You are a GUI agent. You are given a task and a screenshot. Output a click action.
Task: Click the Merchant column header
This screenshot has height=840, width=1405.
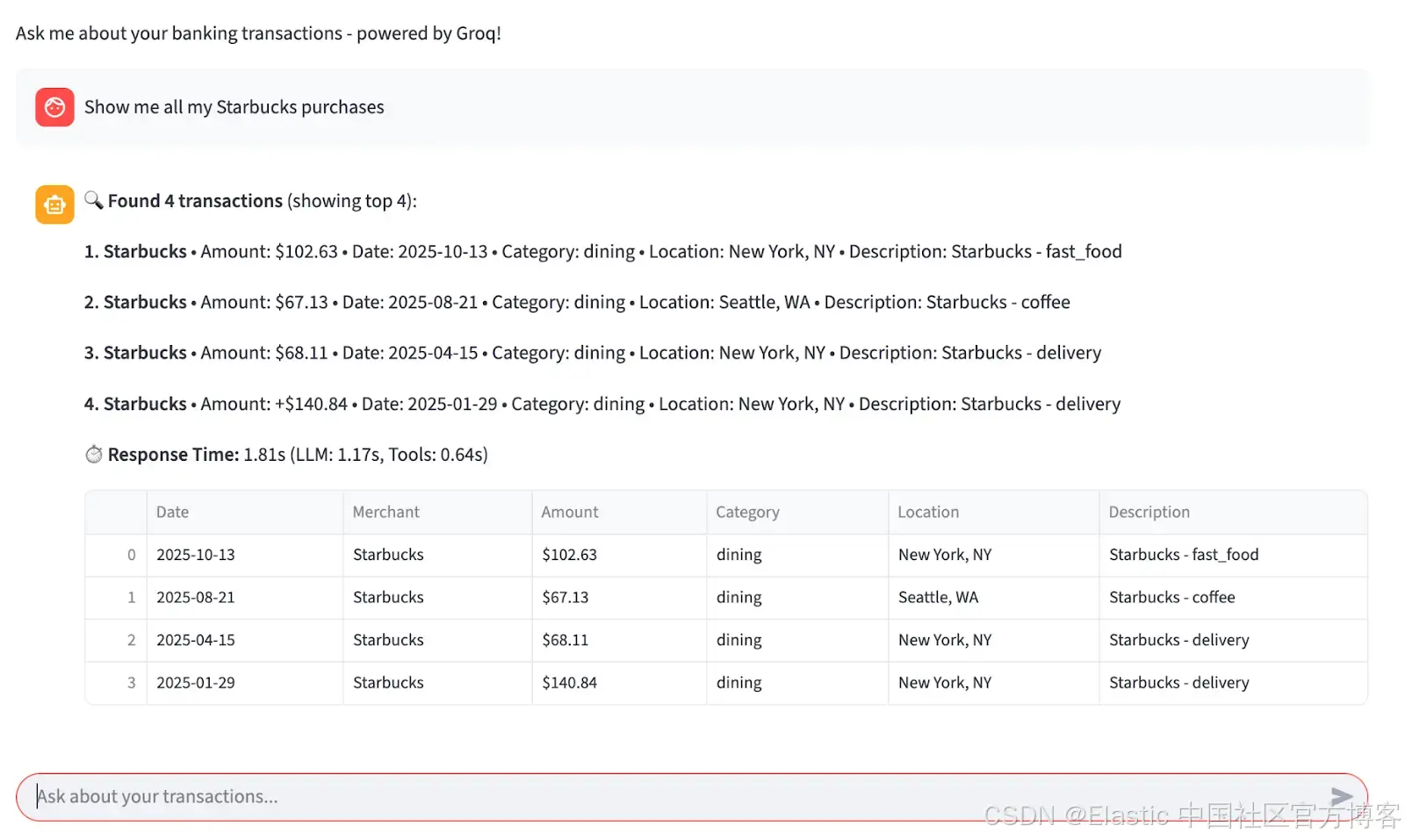coord(437,513)
